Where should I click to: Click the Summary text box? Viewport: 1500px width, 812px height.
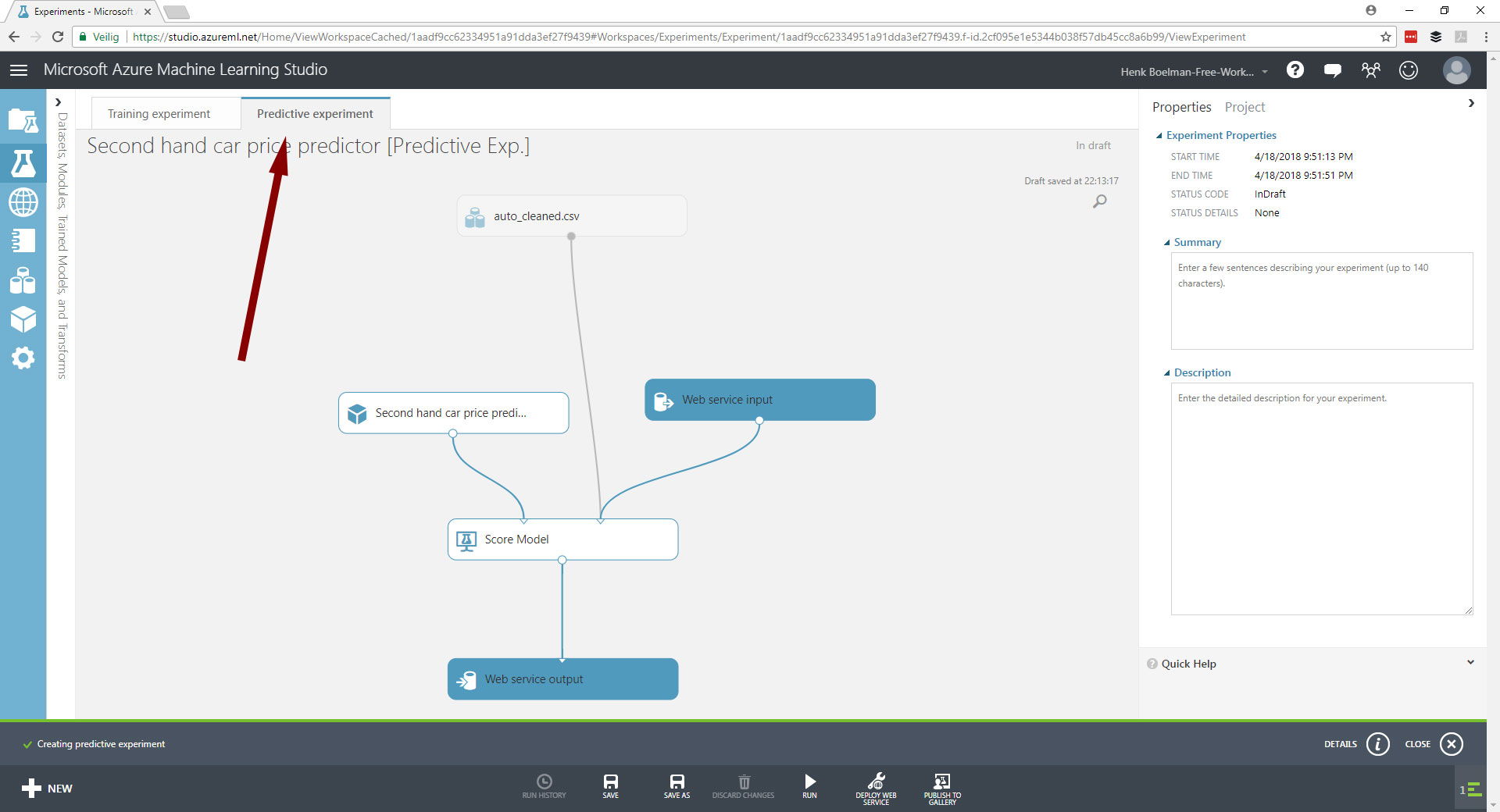click(x=1321, y=301)
